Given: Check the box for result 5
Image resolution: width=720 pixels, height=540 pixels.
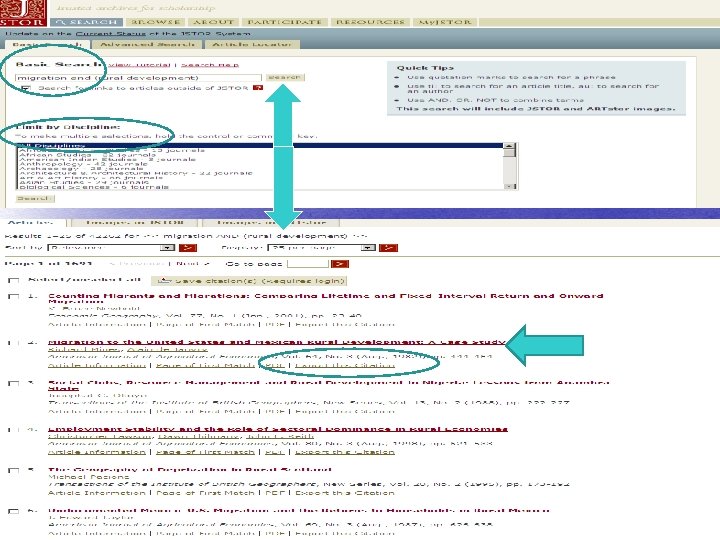Looking at the screenshot, I should pos(14,471).
